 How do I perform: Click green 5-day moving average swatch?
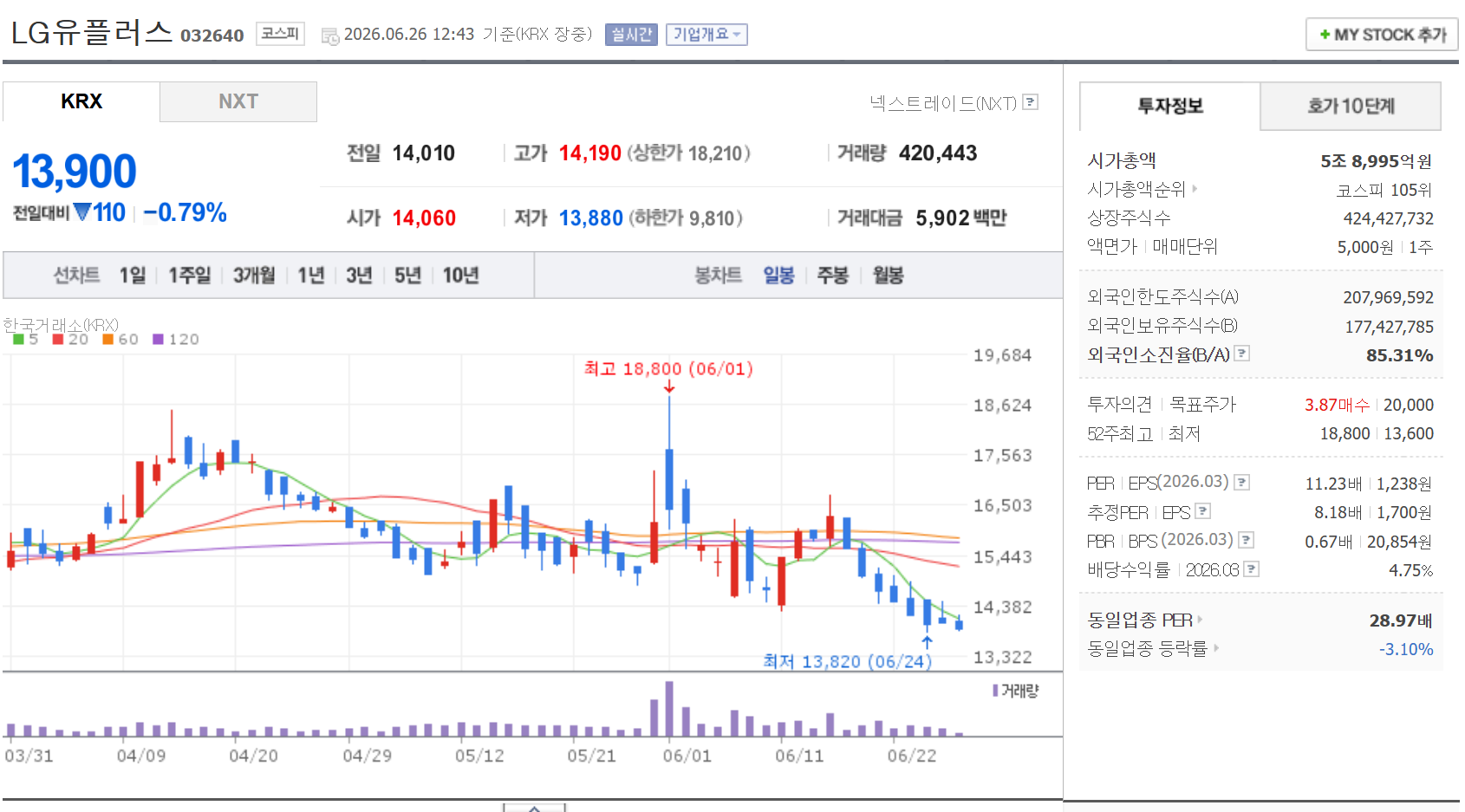point(18,339)
